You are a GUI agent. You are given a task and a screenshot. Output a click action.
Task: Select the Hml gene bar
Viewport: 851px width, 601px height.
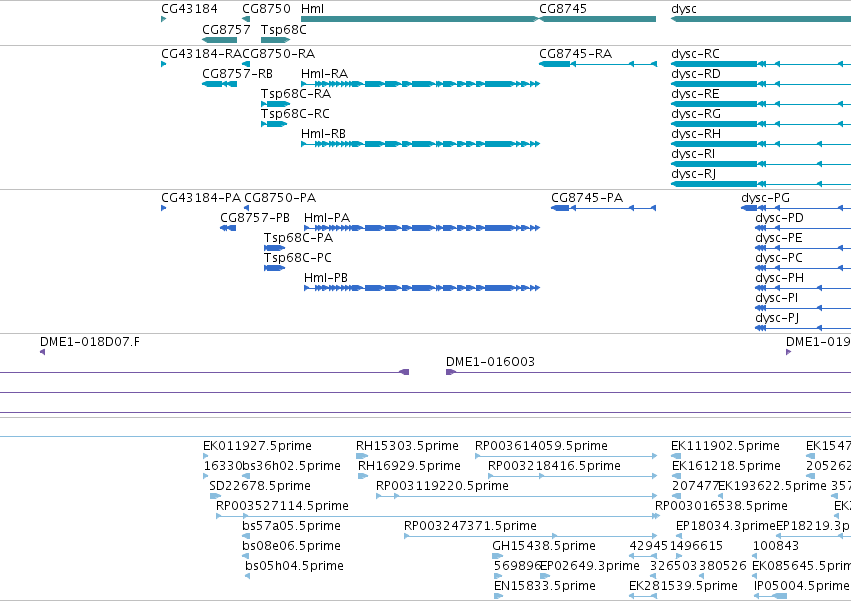point(420,19)
